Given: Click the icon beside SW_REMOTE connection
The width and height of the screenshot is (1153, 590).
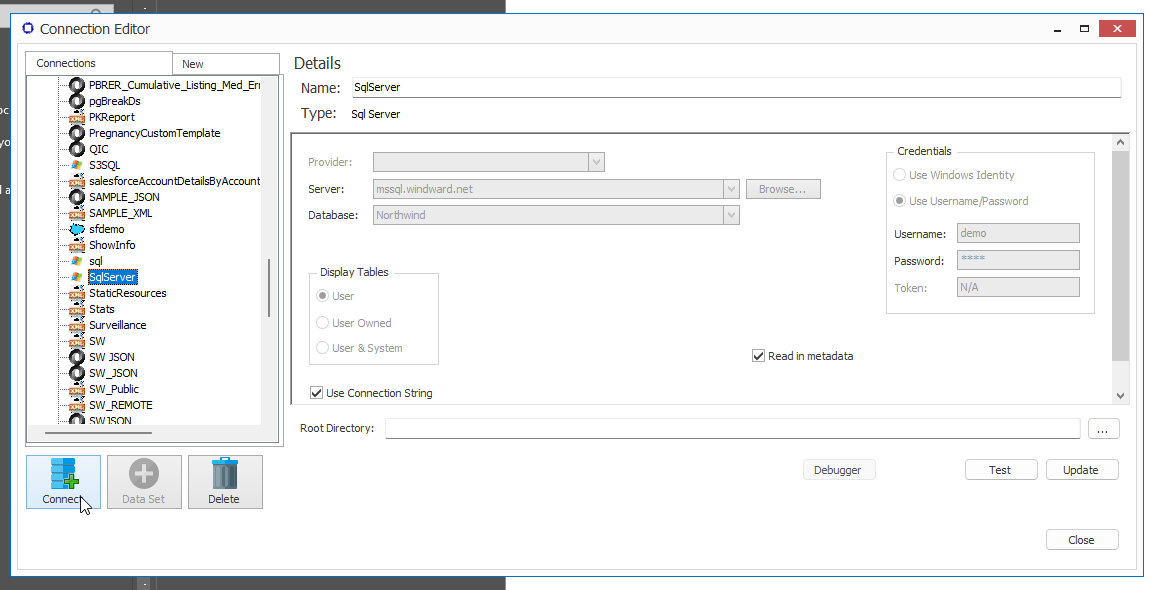Looking at the screenshot, I should (x=77, y=405).
